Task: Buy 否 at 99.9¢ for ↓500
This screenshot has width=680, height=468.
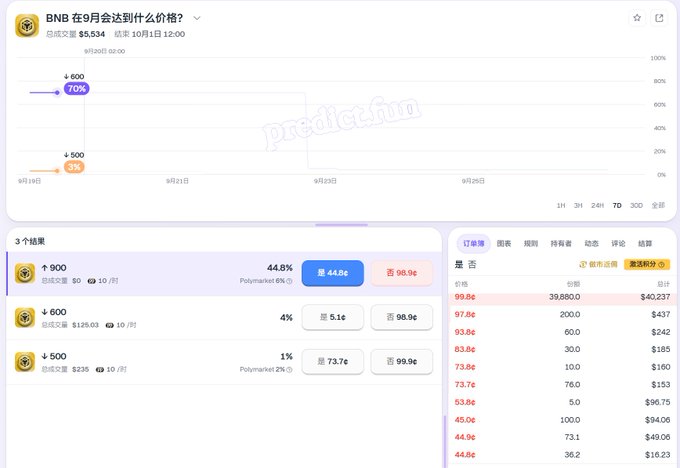Action: pos(402,362)
